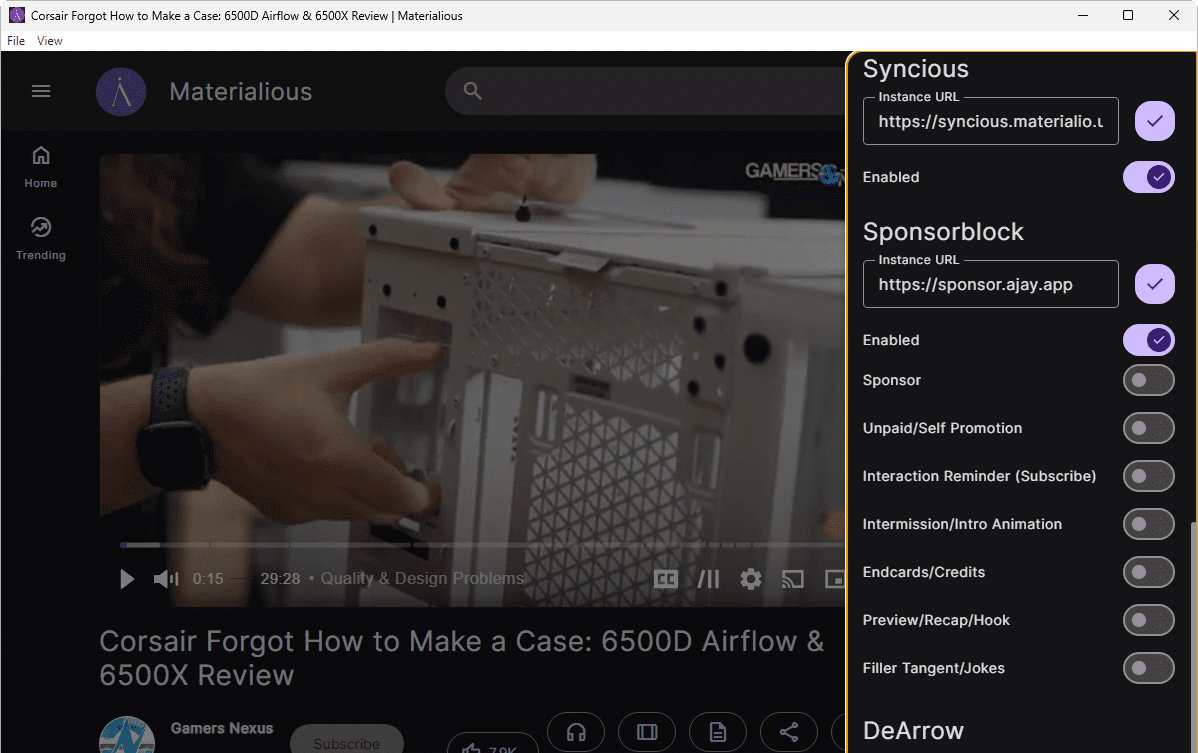This screenshot has width=1198, height=753.
Task: Switch to audio-only with headphones button
Action: click(576, 732)
